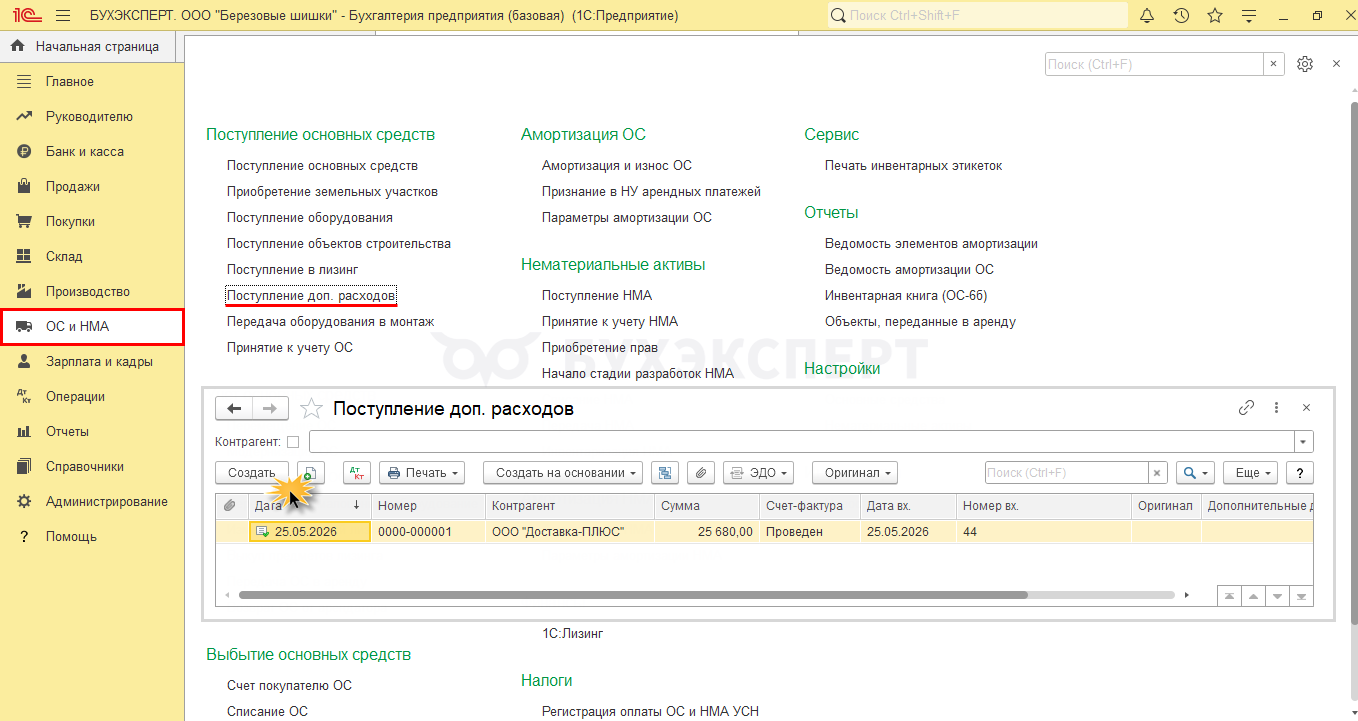Open the Склад section in the sidebar
The image size is (1358, 721).
pyautogui.click(x=92, y=257)
